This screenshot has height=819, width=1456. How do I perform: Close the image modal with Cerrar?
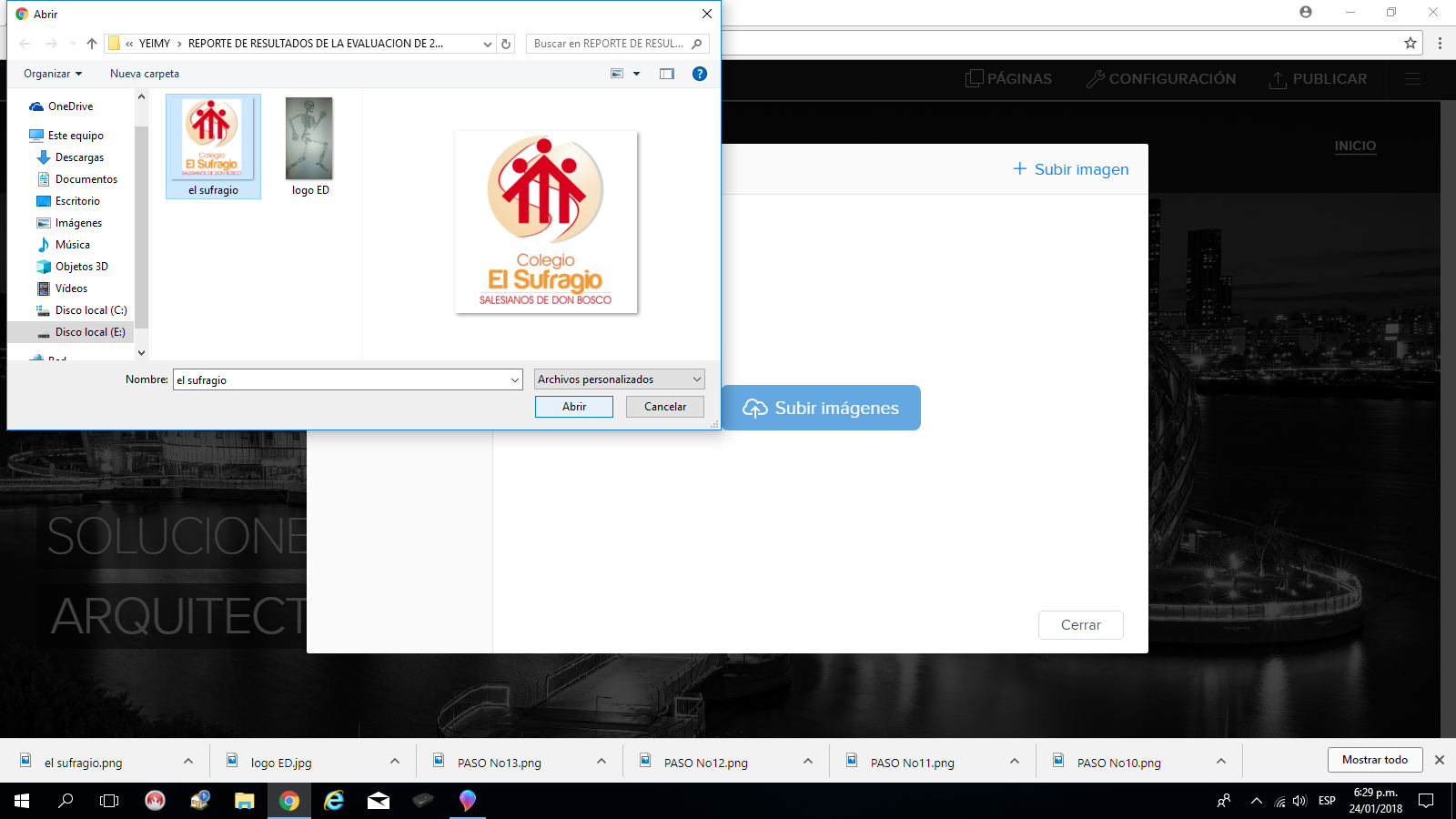pyautogui.click(x=1081, y=625)
